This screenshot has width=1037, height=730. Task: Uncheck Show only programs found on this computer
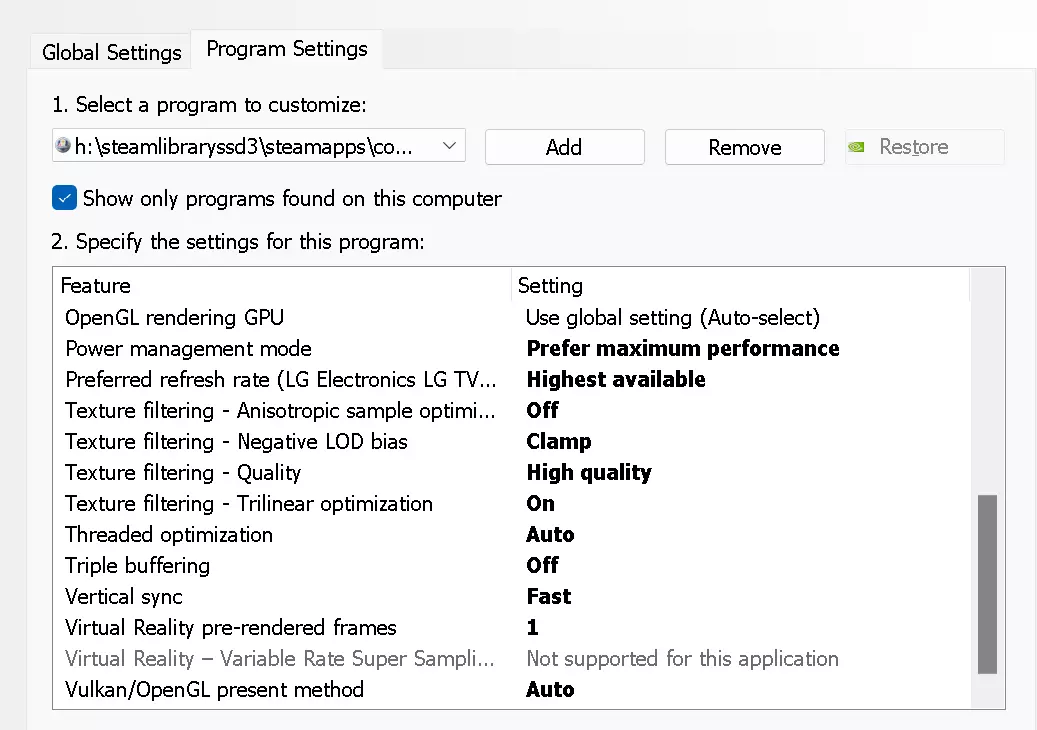[x=64, y=198]
